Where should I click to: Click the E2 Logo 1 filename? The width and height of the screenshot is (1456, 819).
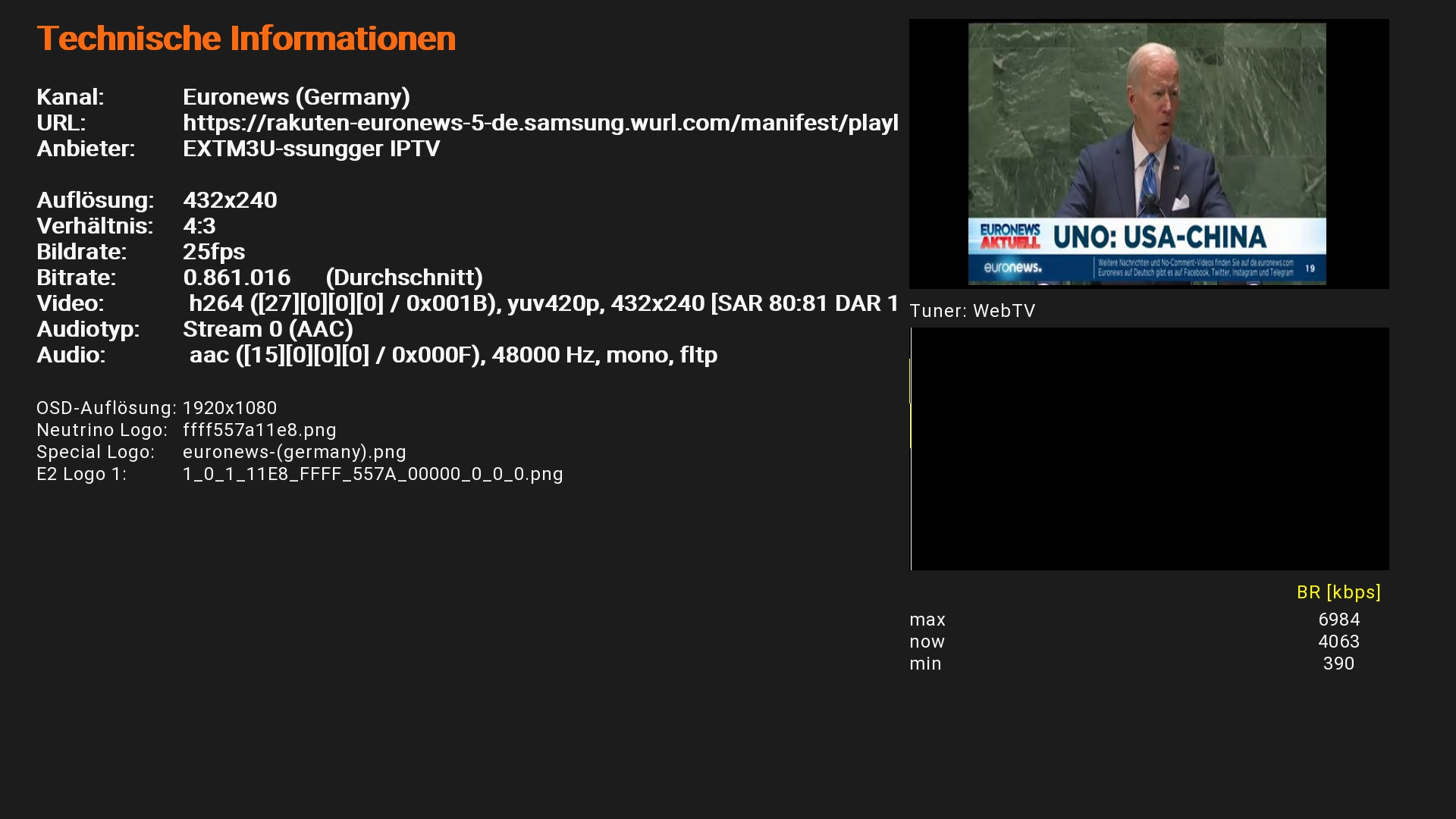point(373,474)
